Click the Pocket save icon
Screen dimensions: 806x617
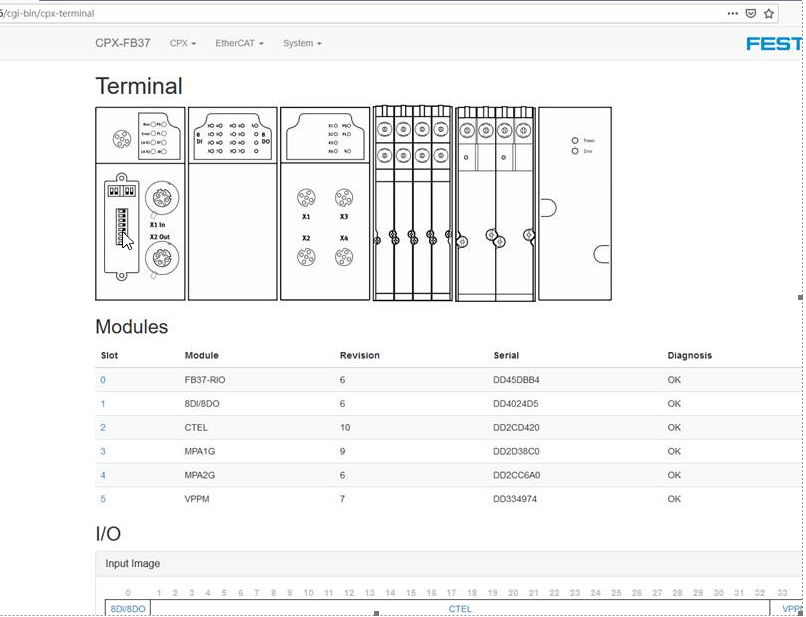(x=750, y=13)
